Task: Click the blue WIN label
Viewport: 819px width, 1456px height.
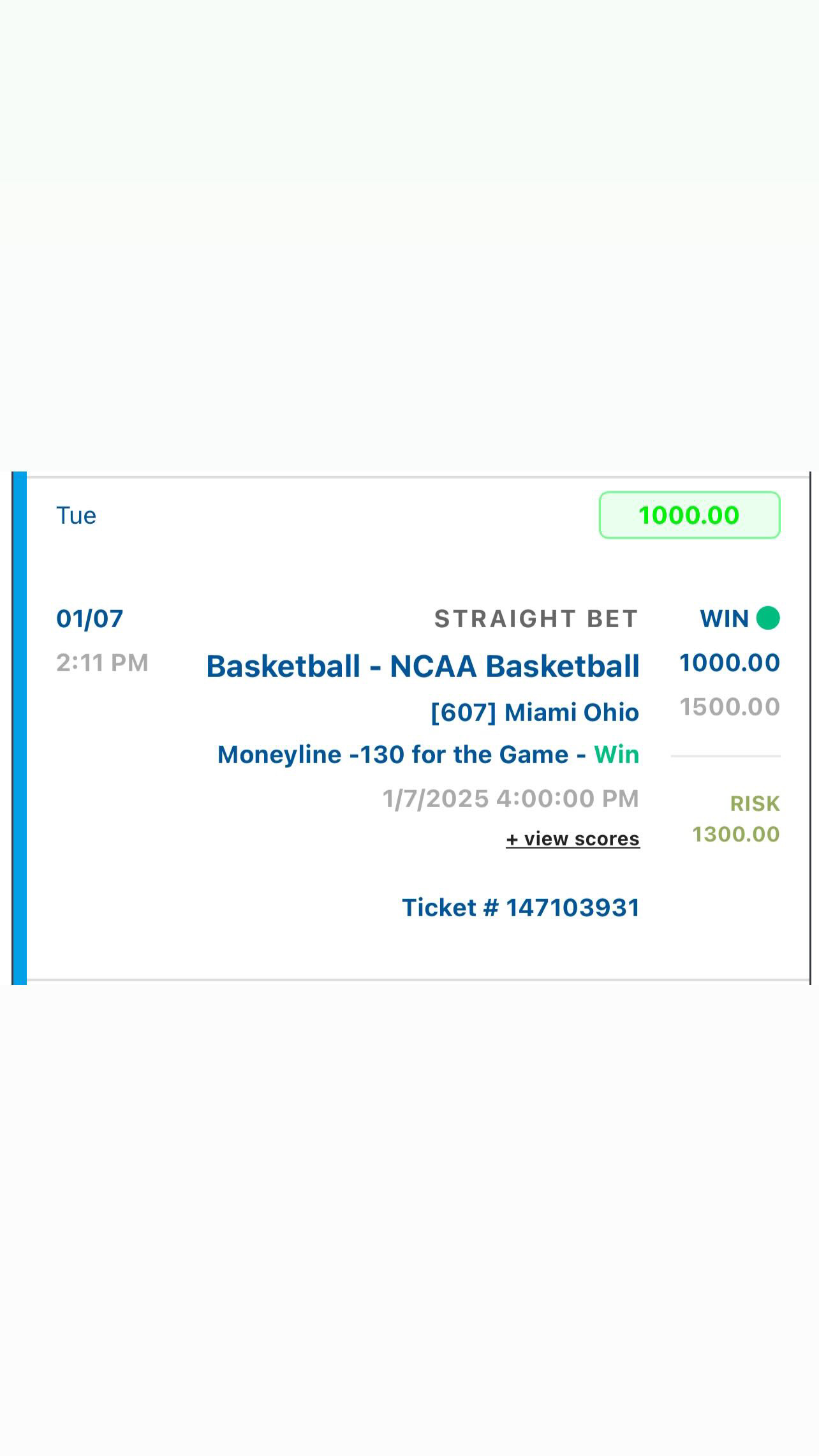Action: point(724,618)
